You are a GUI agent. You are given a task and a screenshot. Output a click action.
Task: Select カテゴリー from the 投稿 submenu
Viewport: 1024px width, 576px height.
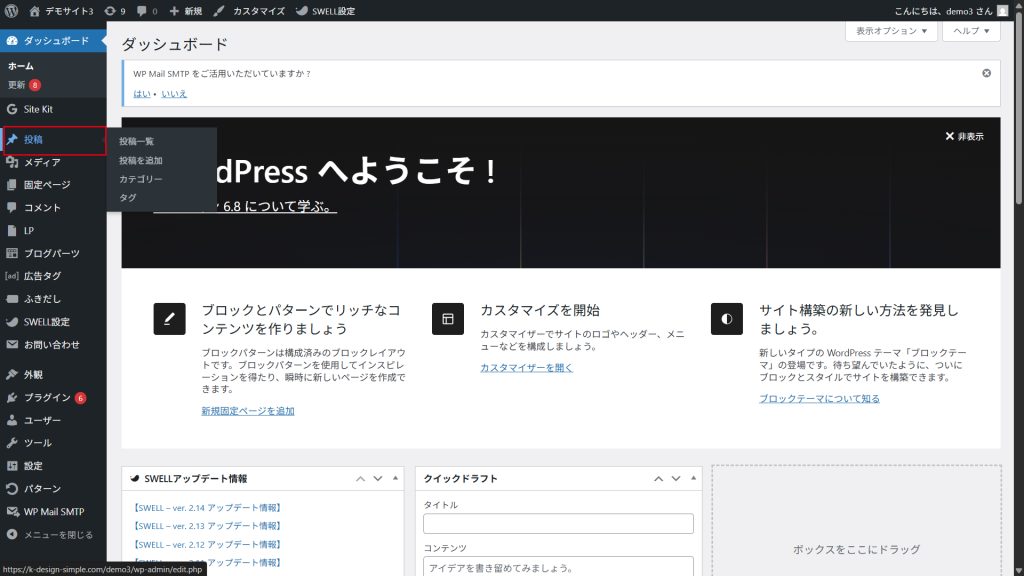(140, 179)
